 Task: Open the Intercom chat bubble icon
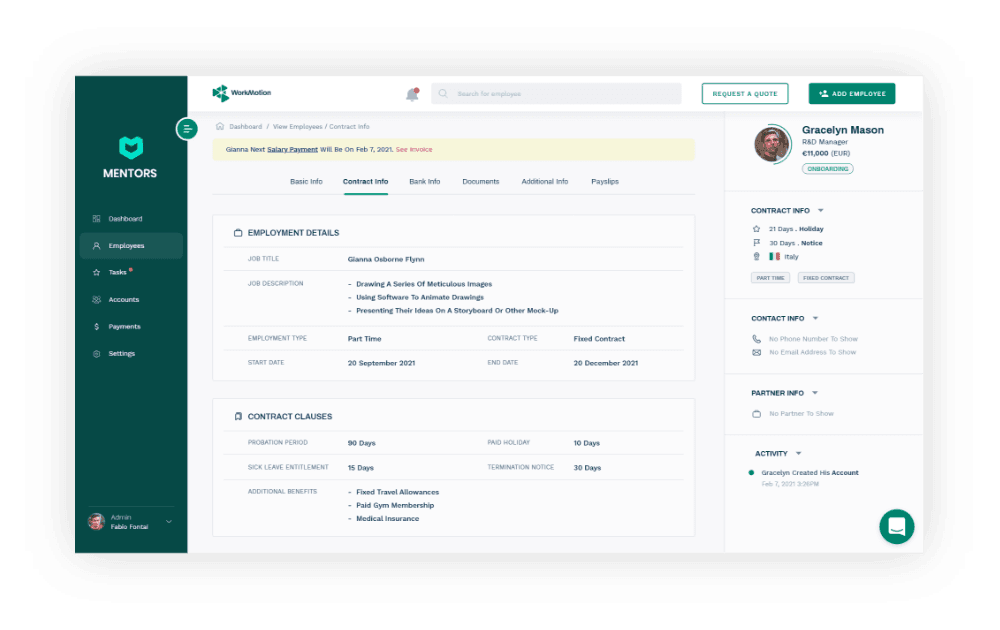click(896, 526)
